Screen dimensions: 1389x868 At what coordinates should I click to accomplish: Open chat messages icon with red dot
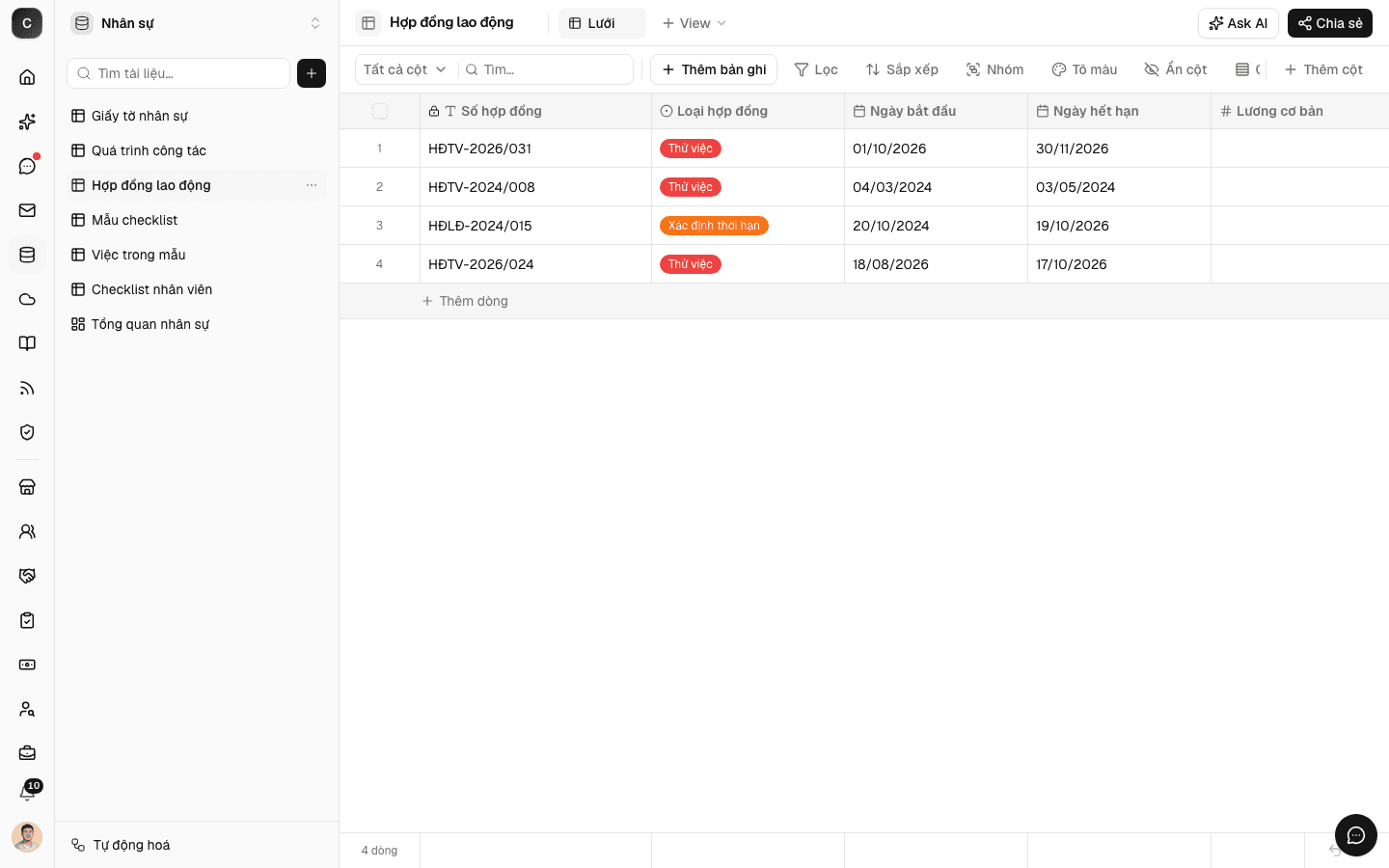(x=27, y=166)
